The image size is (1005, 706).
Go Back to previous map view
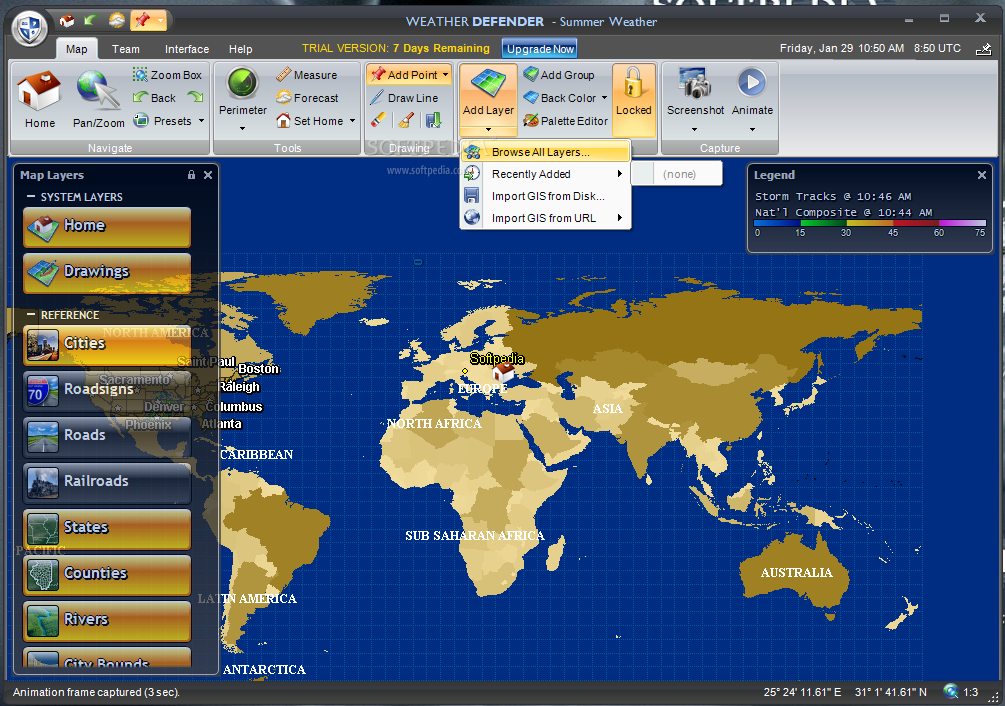154,97
